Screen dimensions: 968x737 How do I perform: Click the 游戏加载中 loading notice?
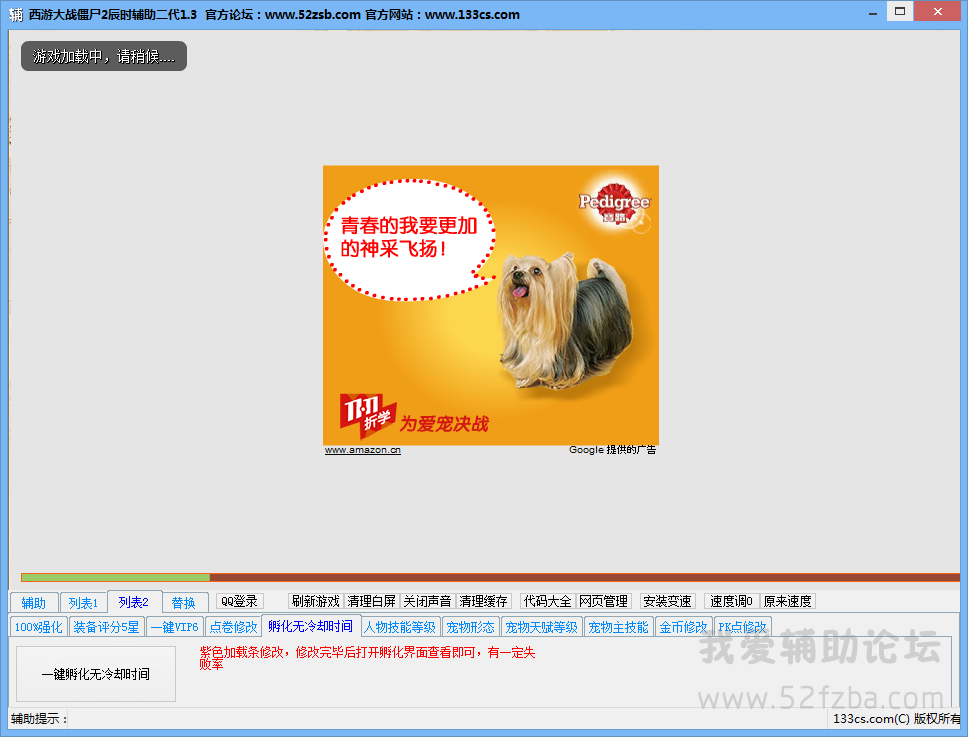pyautogui.click(x=104, y=56)
